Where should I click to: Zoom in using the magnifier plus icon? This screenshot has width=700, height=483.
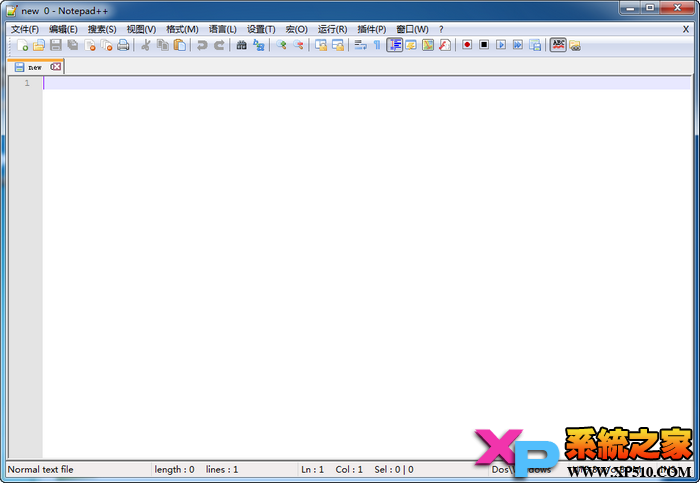[281, 45]
